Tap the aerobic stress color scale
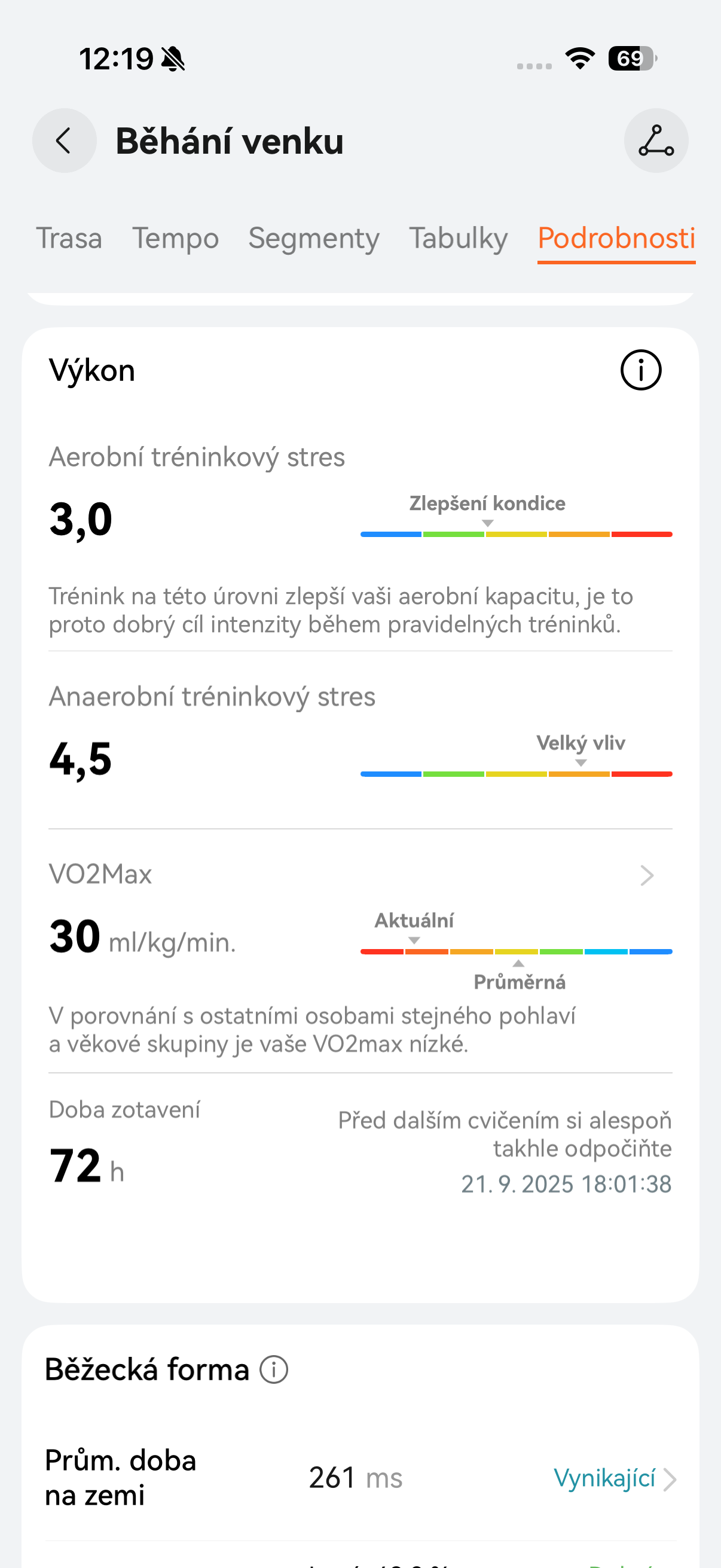The height and width of the screenshot is (1568, 721). click(516, 533)
